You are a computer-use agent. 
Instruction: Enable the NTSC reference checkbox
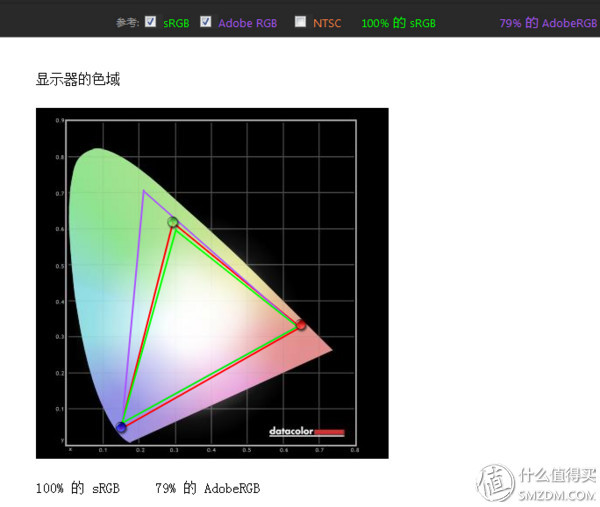point(300,21)
